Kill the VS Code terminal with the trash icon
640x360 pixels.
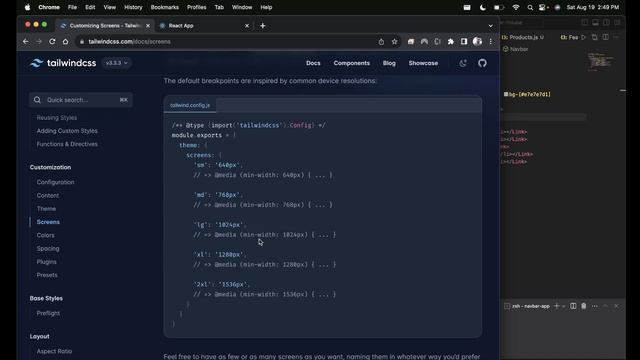584,306
